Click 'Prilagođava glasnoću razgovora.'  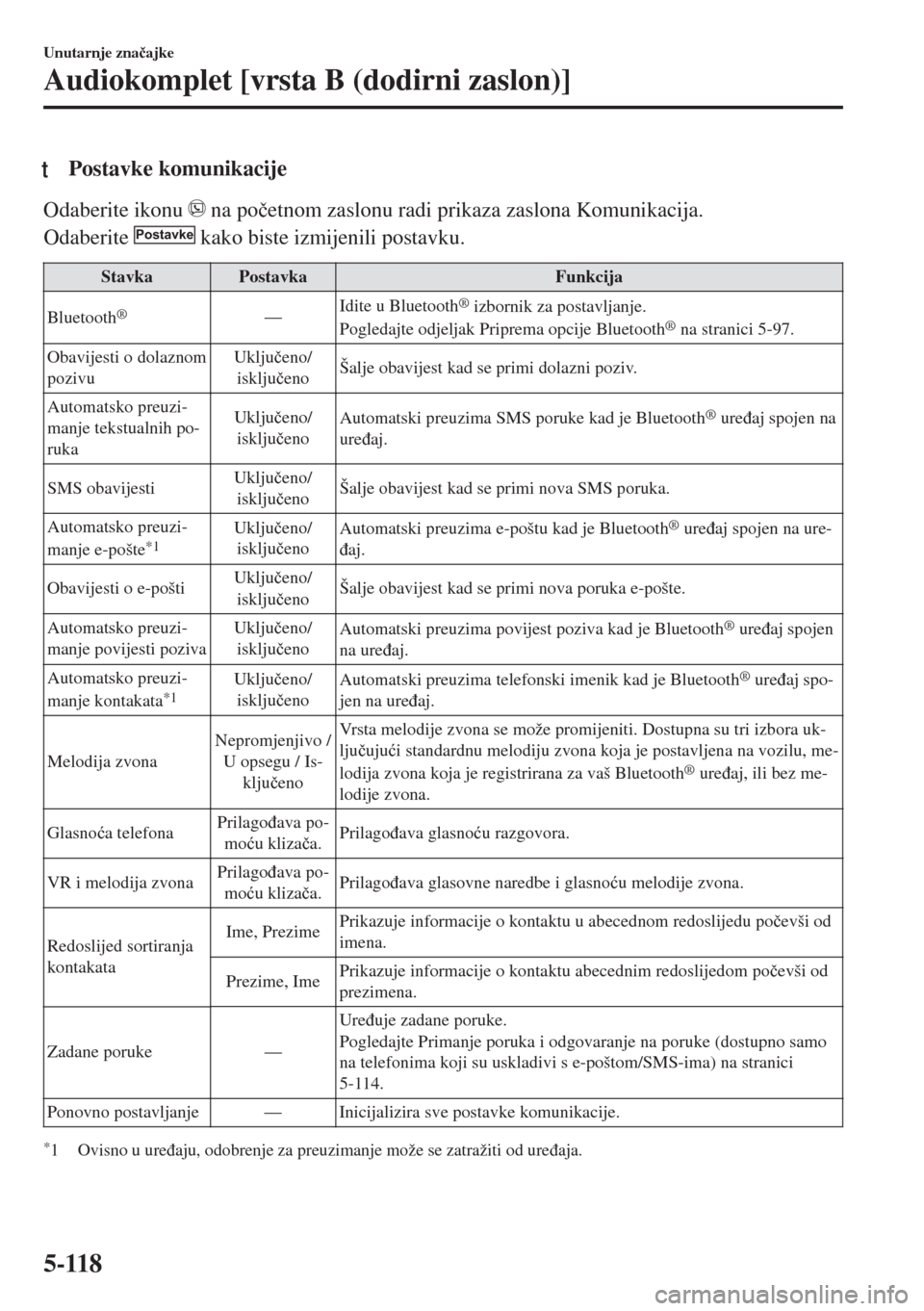[x=453, y=833]
